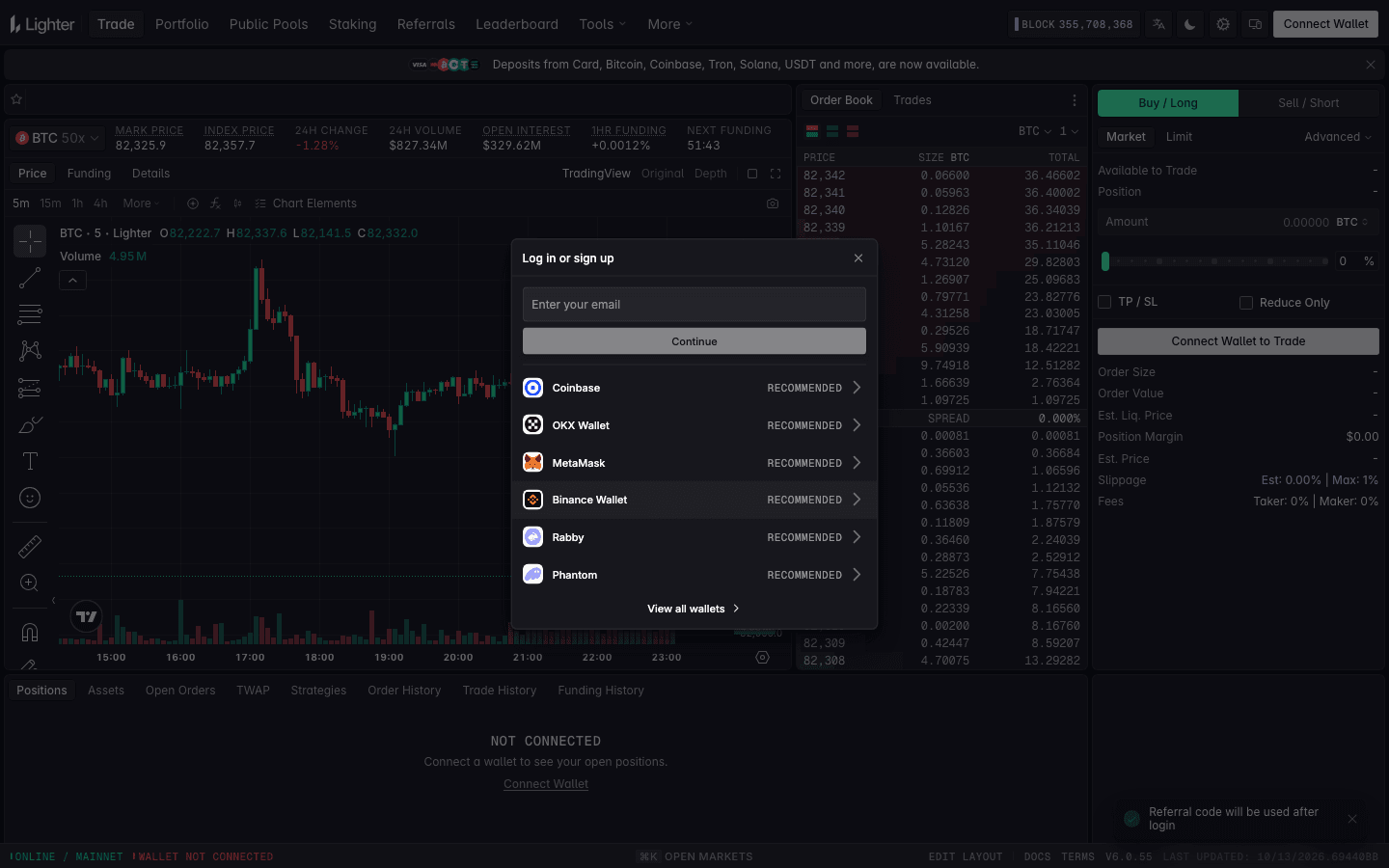The width and height of the screenshot is (1389, 868).
Task: Favorite the market with star icon
Action: click(16, 99)
